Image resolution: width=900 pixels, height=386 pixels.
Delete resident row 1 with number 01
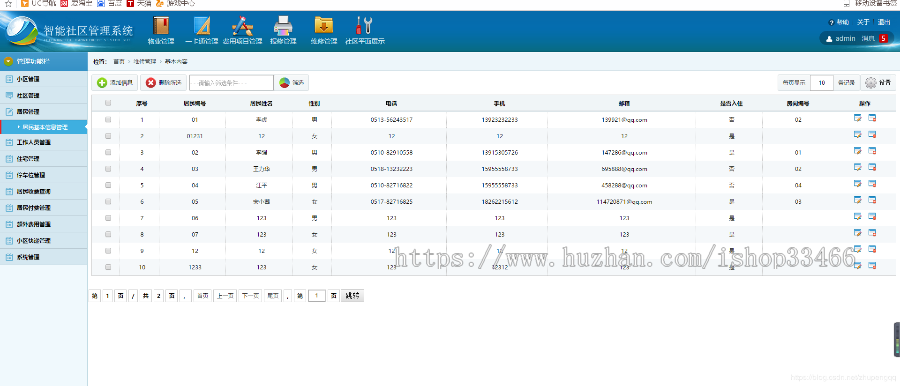pyautogui.click(x=872, y=118)
